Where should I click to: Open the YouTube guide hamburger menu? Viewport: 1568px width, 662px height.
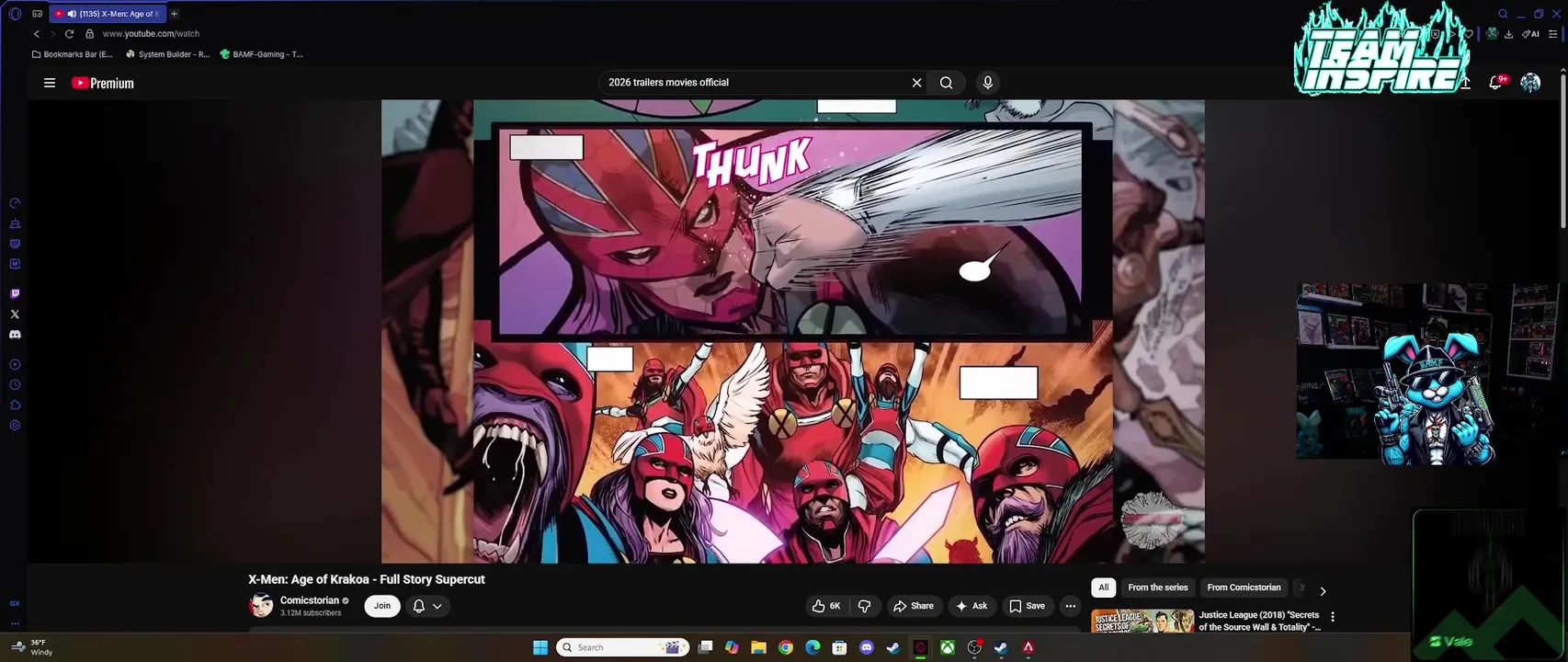click(x=50, y=83)
